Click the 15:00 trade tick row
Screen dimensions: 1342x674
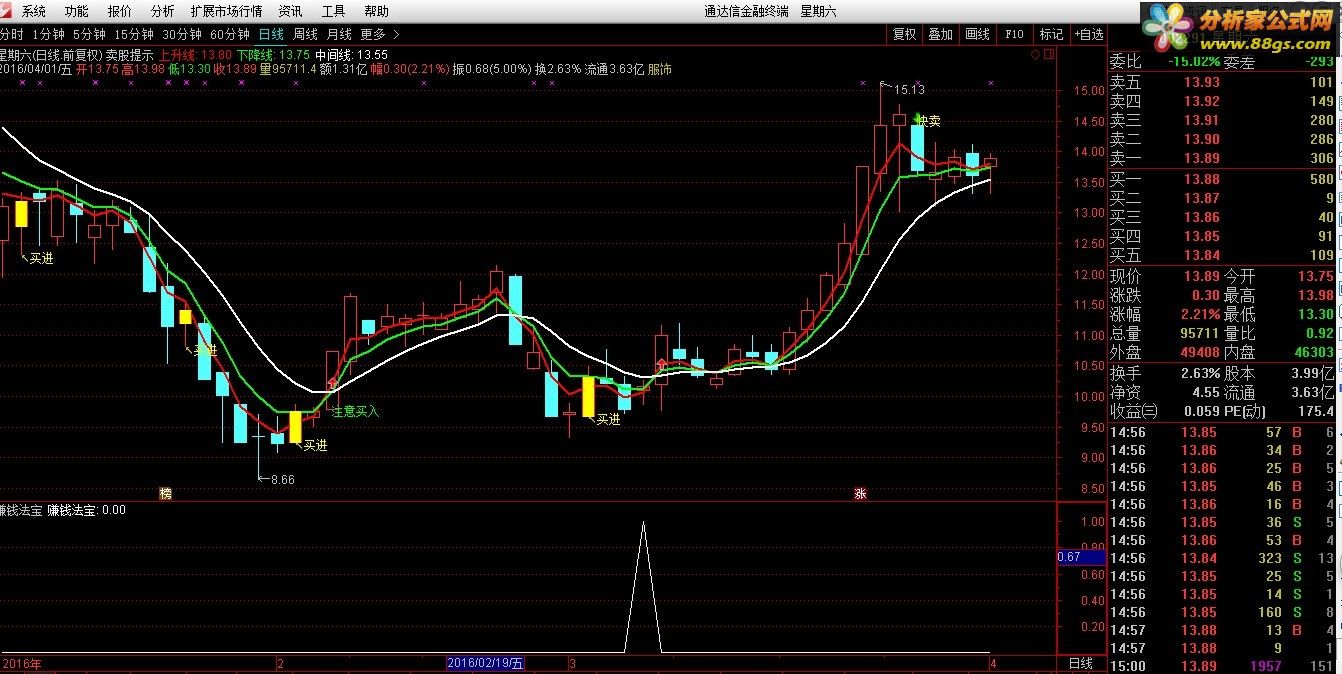[1222, 666]
